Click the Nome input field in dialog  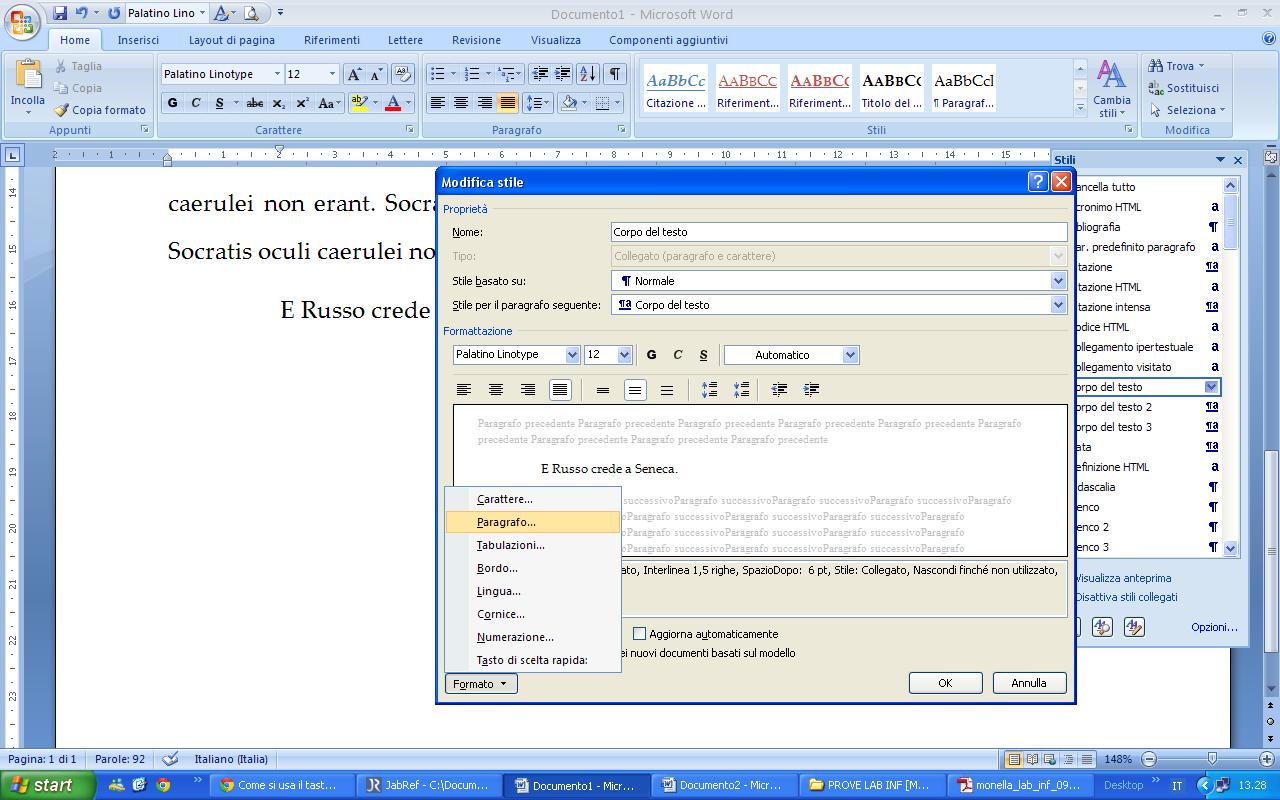pyautogui.click(x=839, y=232)
